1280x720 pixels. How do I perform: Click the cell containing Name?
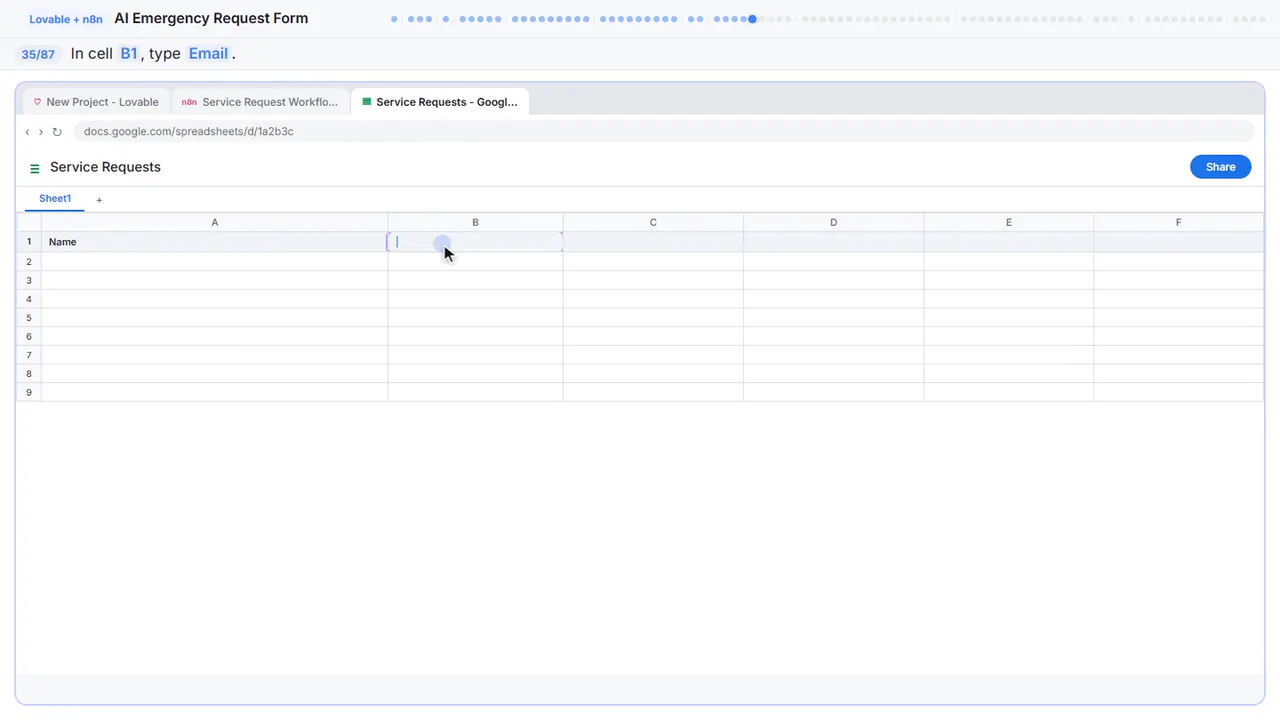[214, 242]
